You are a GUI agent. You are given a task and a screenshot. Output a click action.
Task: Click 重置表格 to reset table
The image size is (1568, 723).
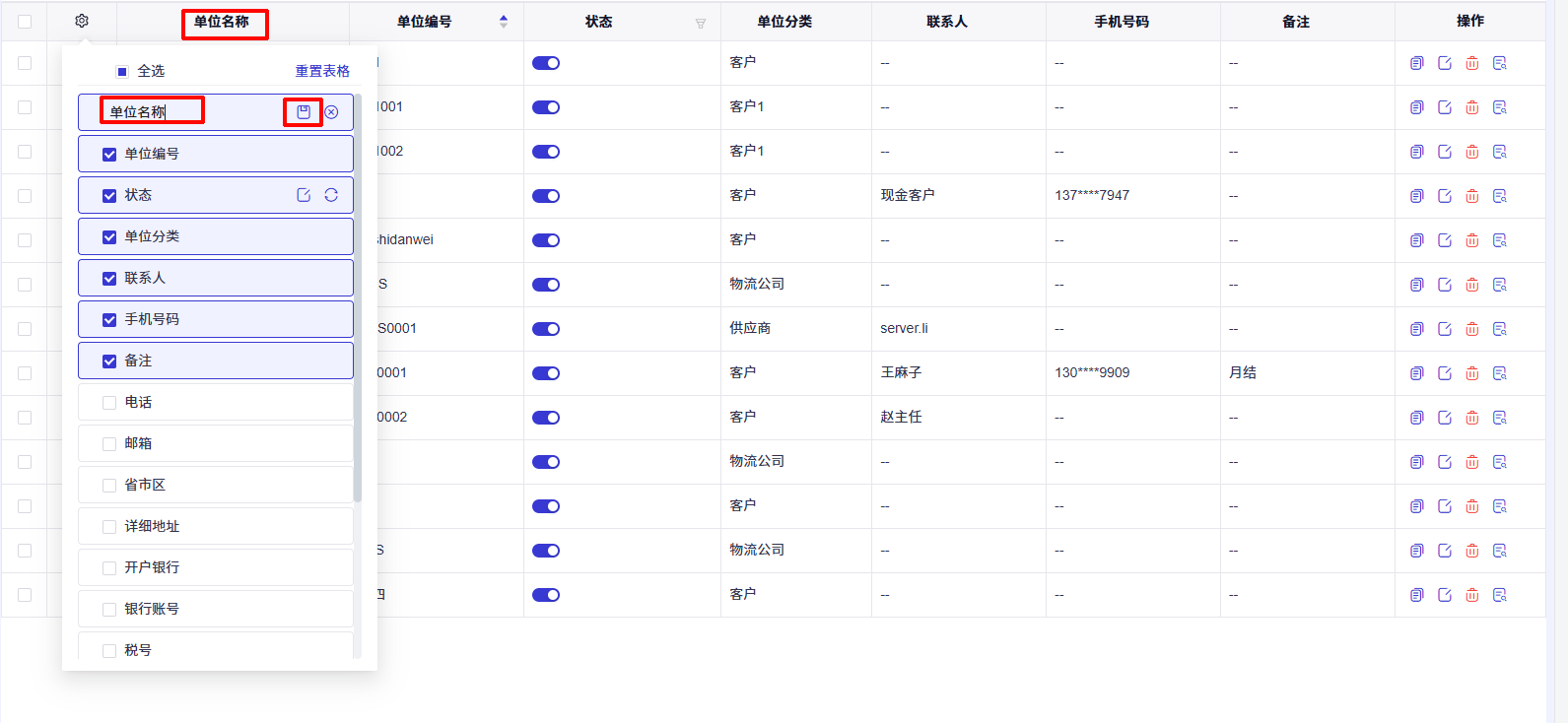[x=322, y=71]
